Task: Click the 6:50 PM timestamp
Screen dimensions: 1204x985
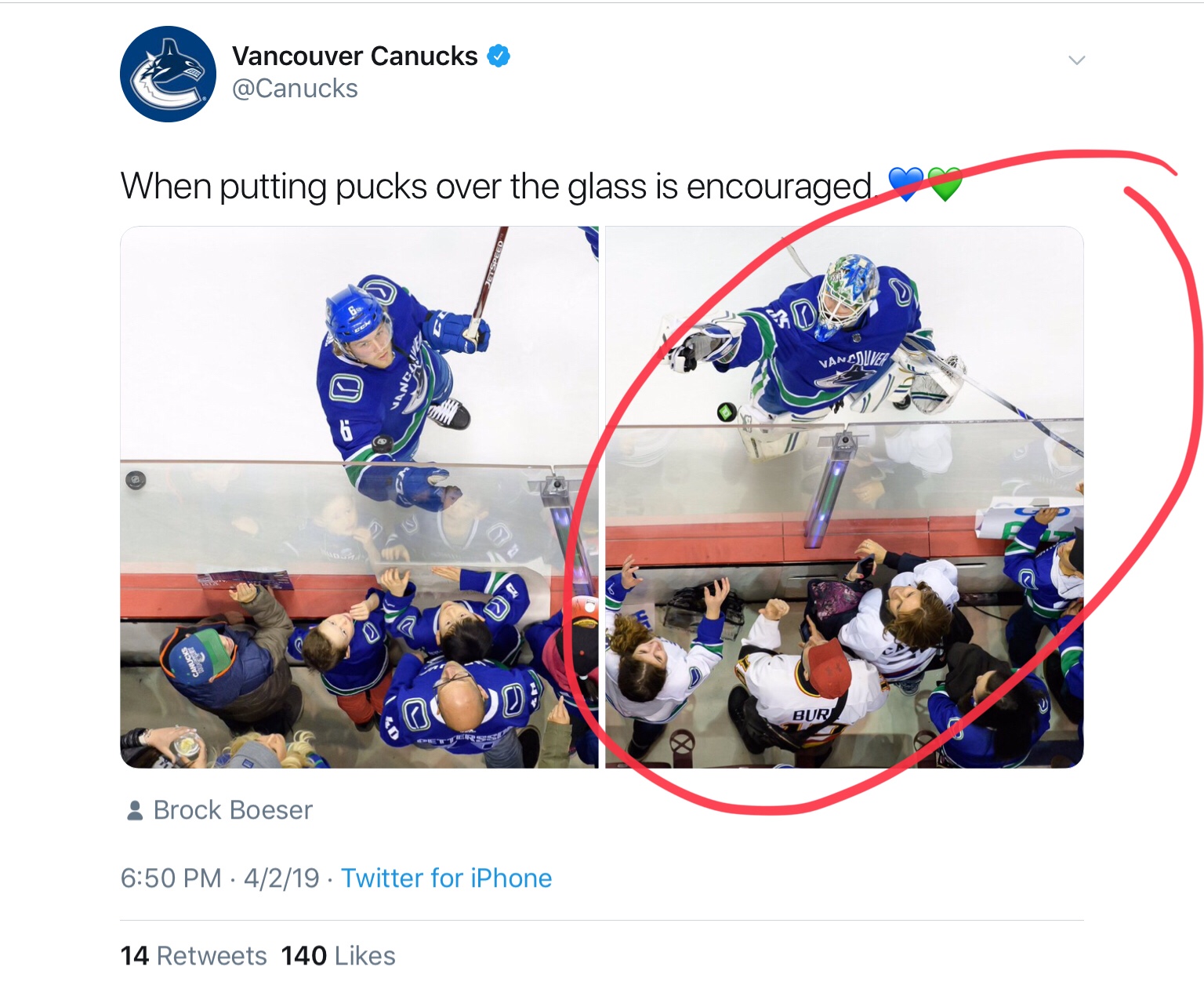Action: click(x=171, y=878)
